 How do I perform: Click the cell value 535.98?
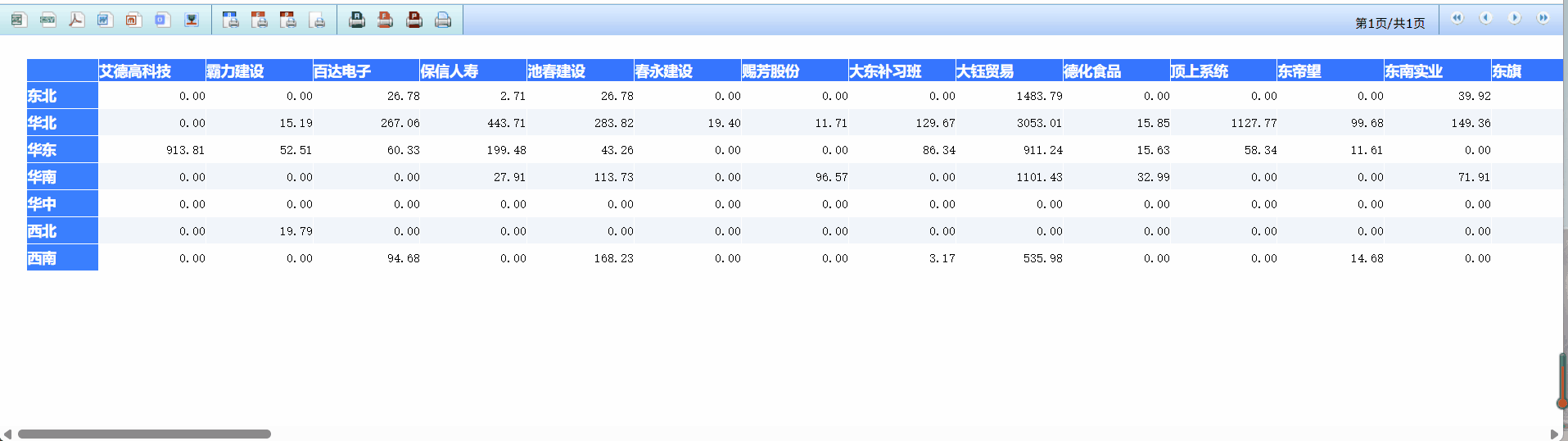[x=1043, y=258]
